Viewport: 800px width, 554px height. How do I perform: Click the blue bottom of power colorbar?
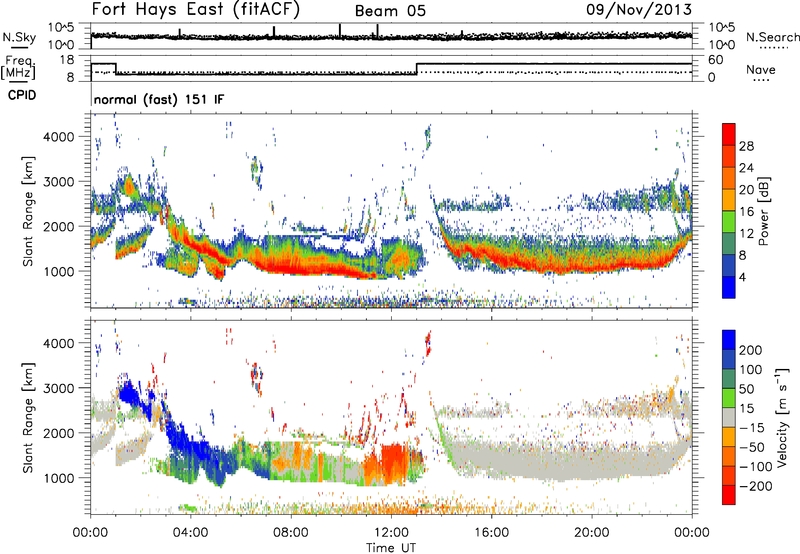click(729, 288)
